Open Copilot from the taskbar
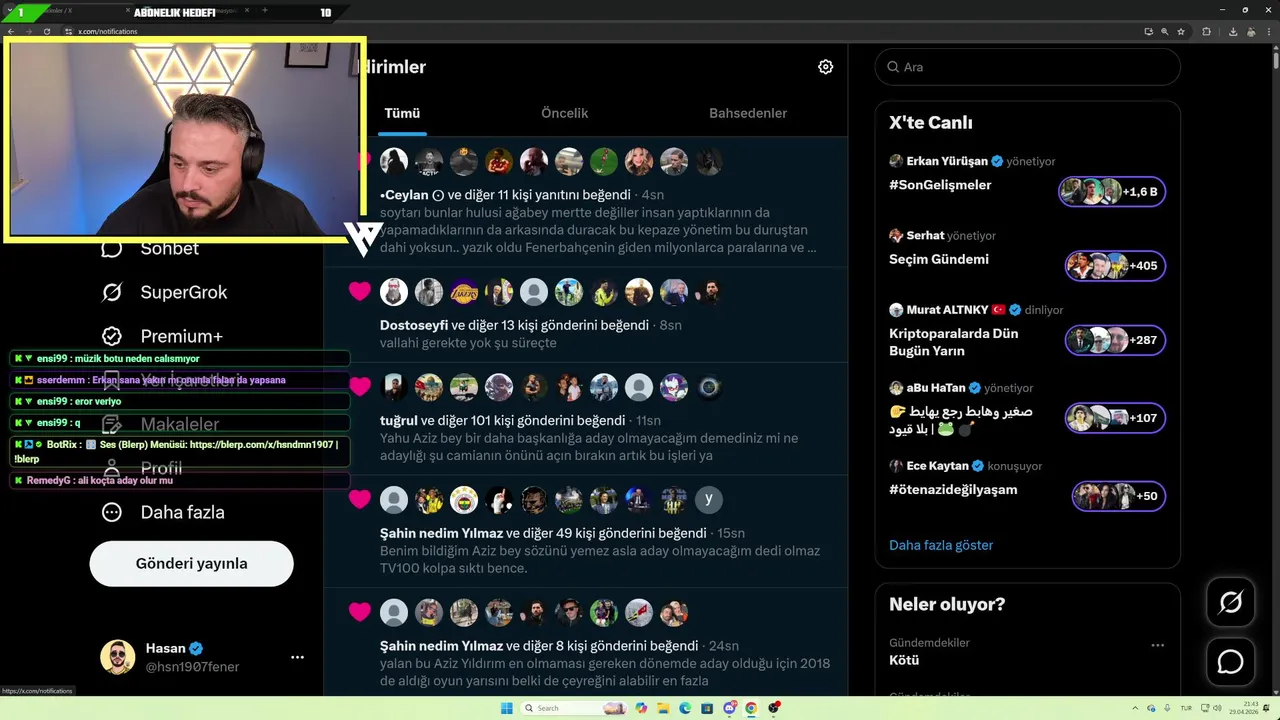Screen dimensions: 1280x720 (x=641, y=708)
